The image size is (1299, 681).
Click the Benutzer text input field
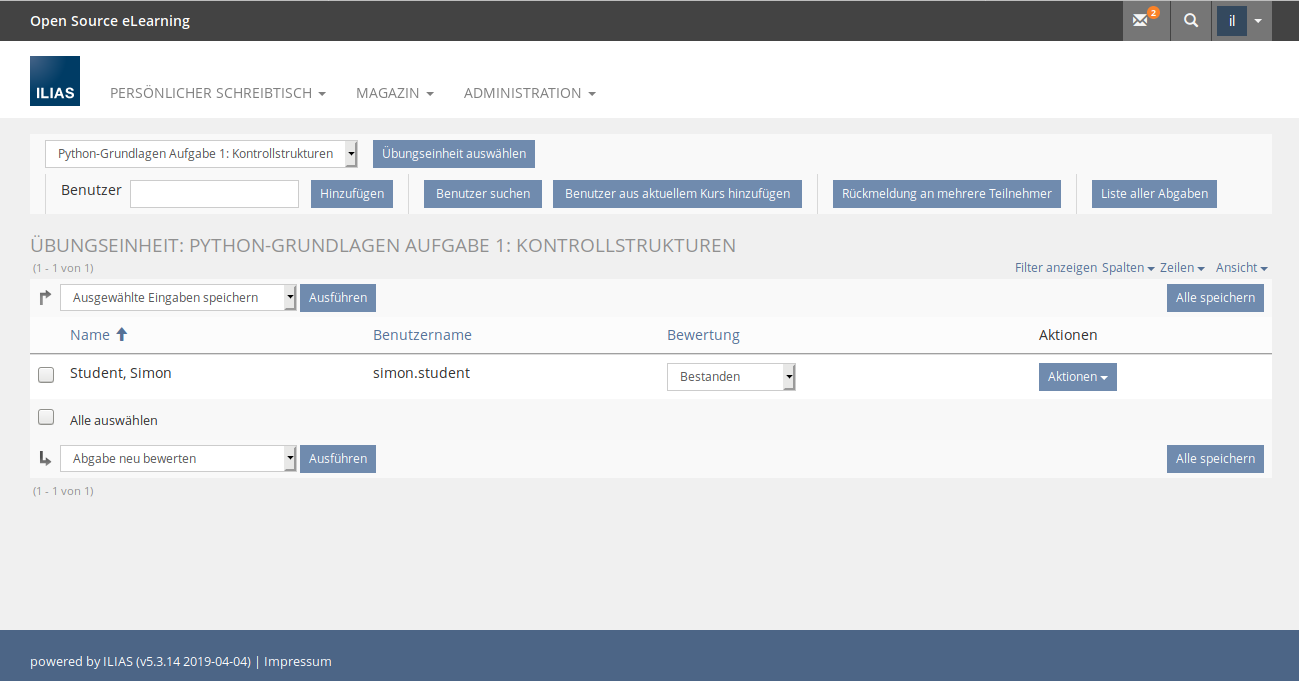point(214,194)
